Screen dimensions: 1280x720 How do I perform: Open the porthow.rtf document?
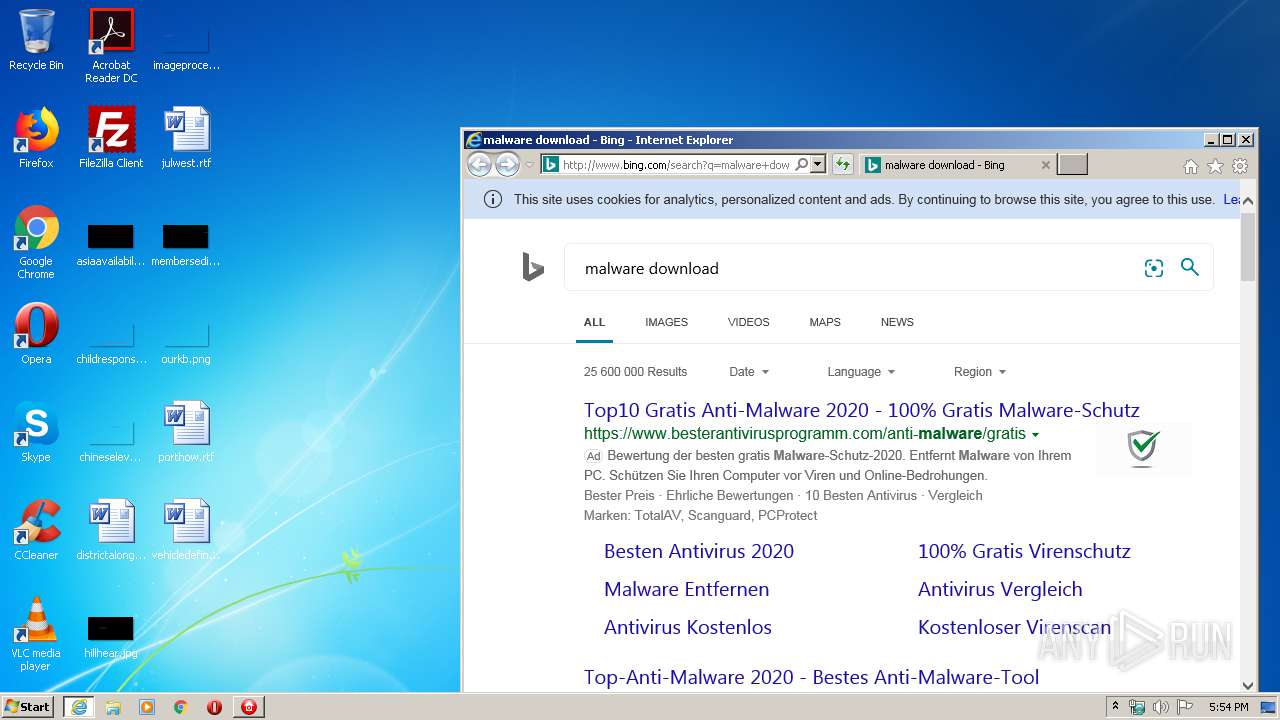[x=186, y=432]
